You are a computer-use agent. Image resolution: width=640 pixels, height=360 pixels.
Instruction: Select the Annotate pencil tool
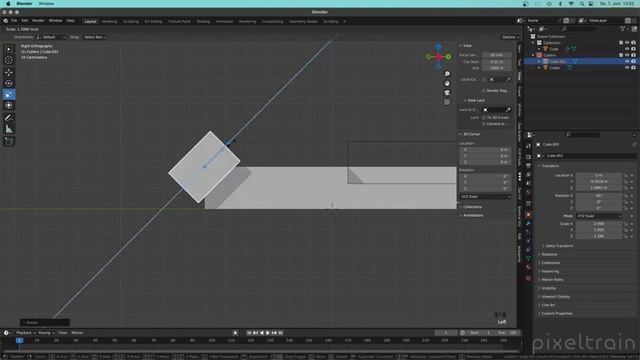click(x=9, y=118)
